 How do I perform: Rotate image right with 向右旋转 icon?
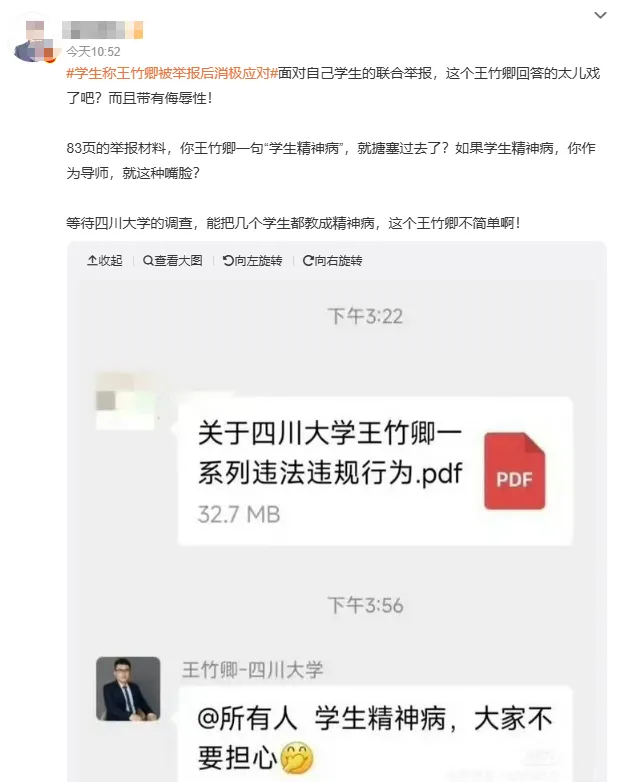coord(308,260)
